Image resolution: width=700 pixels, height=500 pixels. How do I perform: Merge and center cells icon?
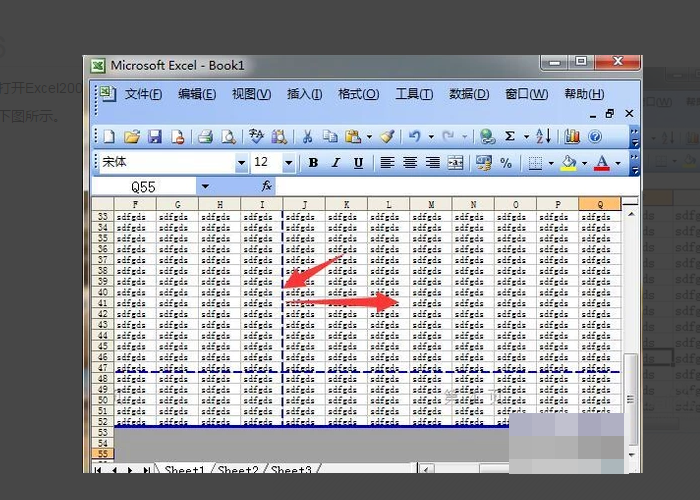(x=455, y=163)
